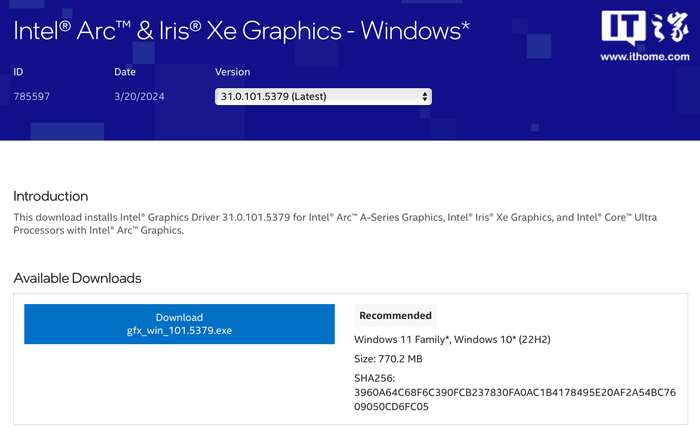Click the Introduction heading
The image size is (700, 435).
pos(50,196)
